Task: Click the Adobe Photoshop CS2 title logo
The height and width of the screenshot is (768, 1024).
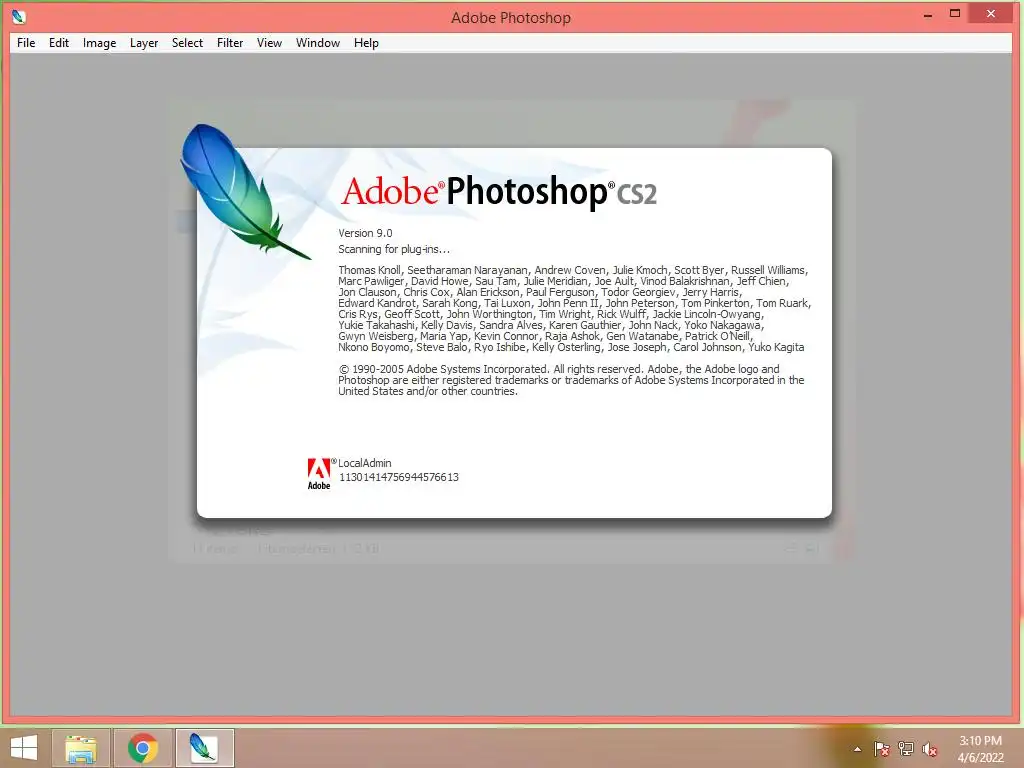Action: pyautogui.click(x=499, y=191)
